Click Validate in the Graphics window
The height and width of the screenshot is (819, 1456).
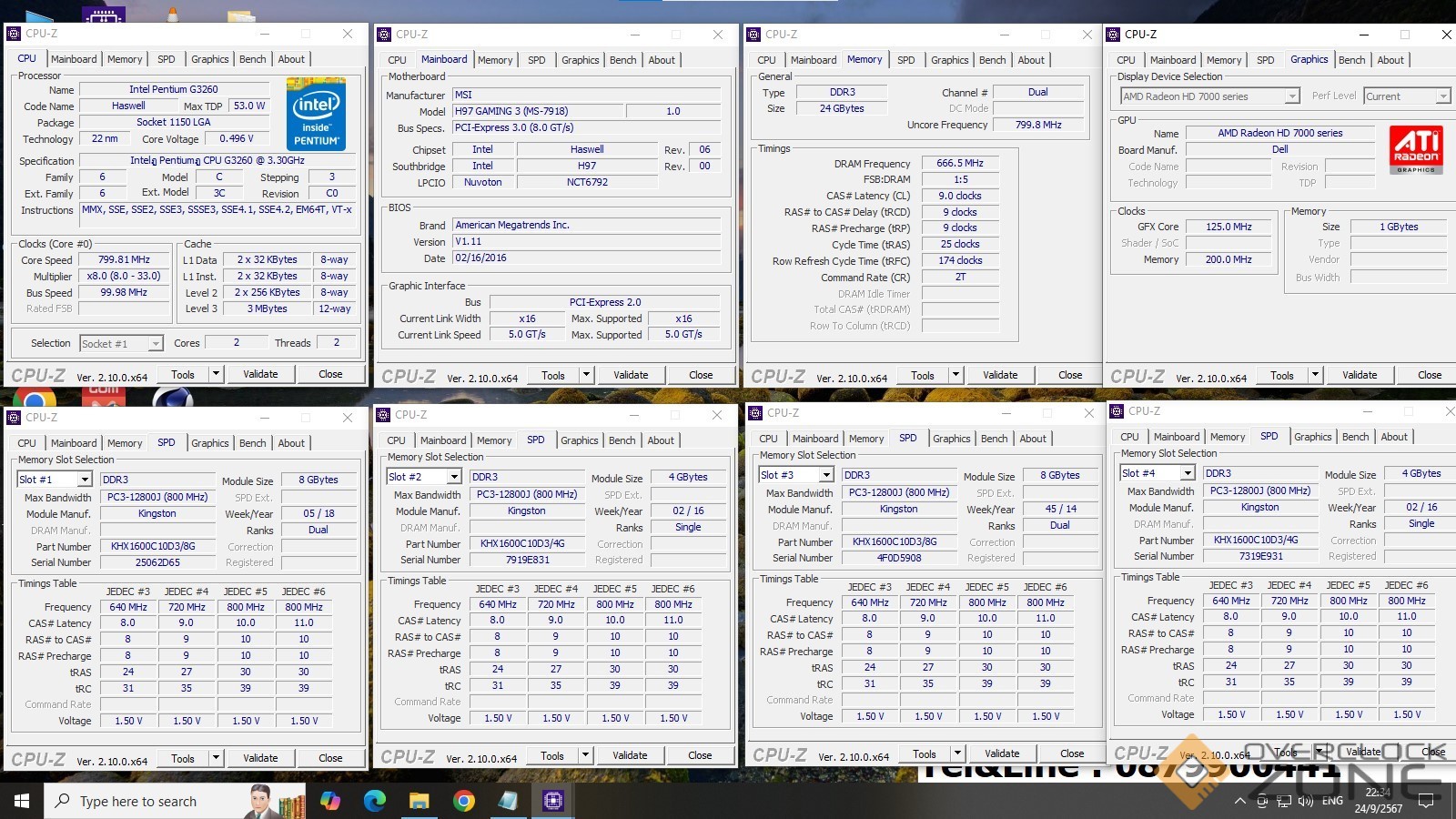click(x=1360, y=375)
